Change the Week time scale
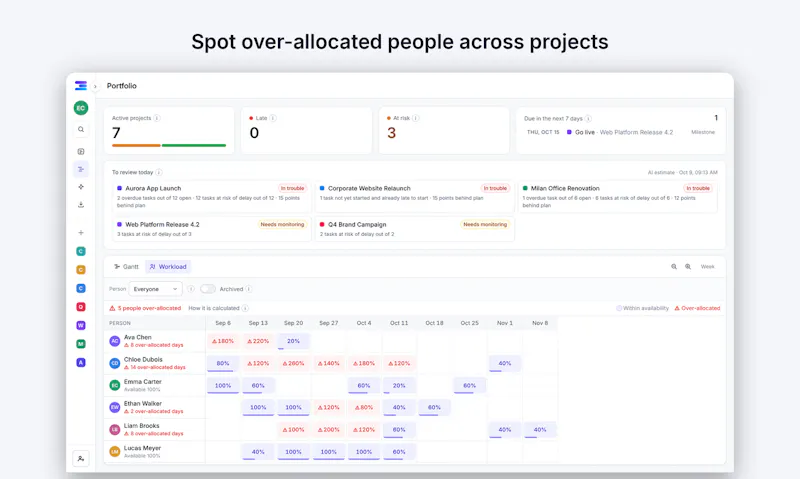This screenshot has height=479, width=800. coord(708,267)
